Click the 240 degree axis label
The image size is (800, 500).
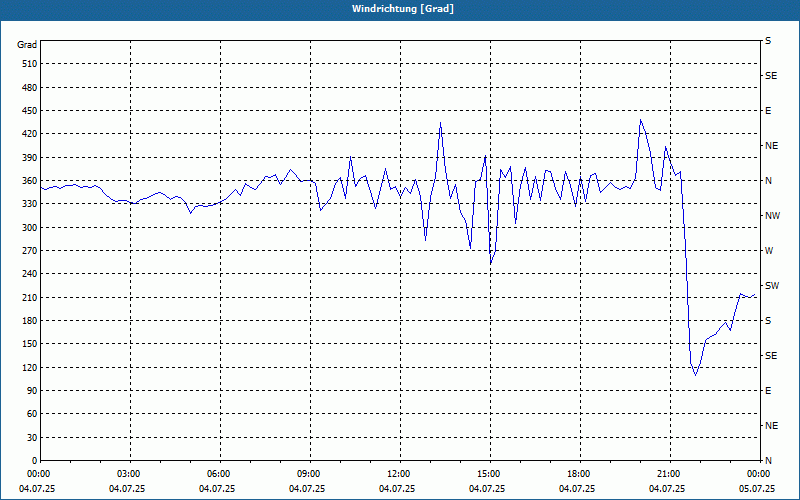(29, 274)
